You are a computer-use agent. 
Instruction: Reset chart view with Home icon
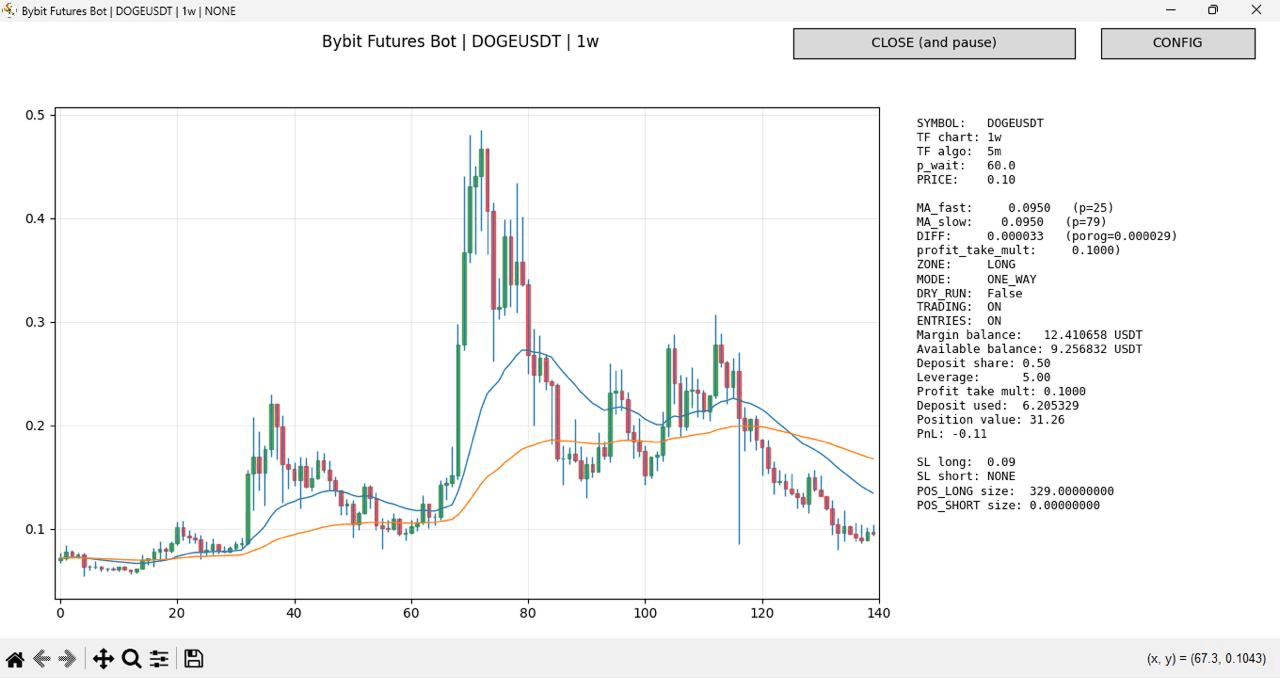[15, 659]
